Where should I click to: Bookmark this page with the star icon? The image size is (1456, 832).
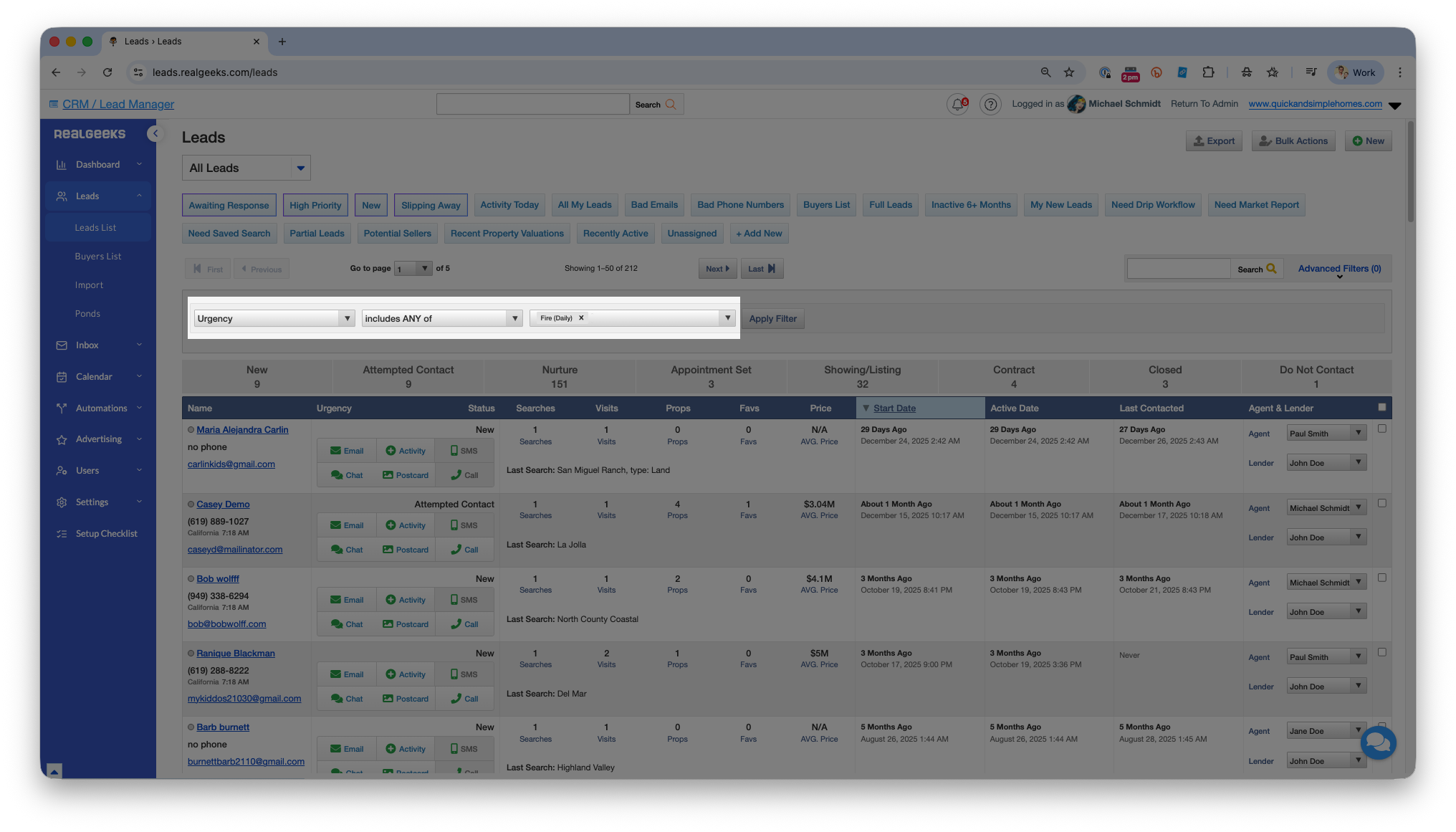pyautogui.click(x=1069, y=72)
